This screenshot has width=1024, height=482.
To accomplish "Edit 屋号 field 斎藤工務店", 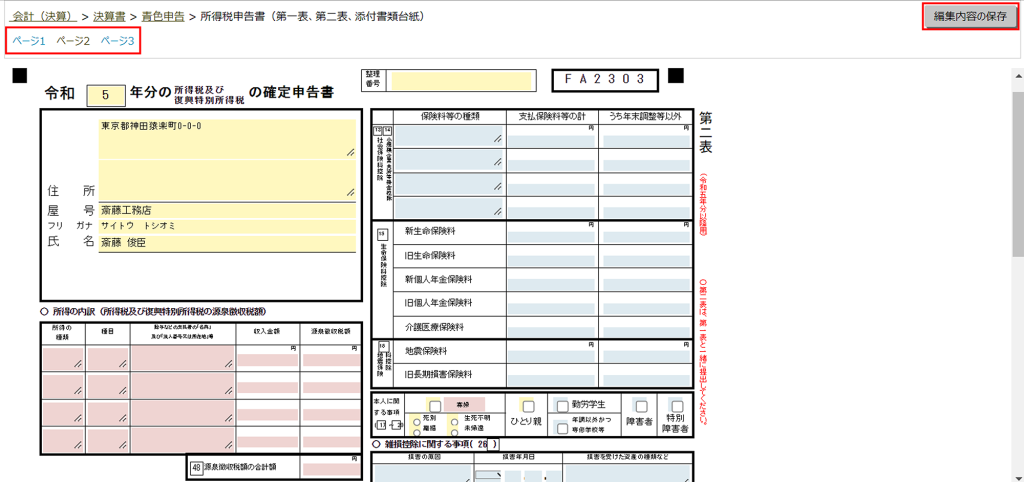I will click(227, 210).
